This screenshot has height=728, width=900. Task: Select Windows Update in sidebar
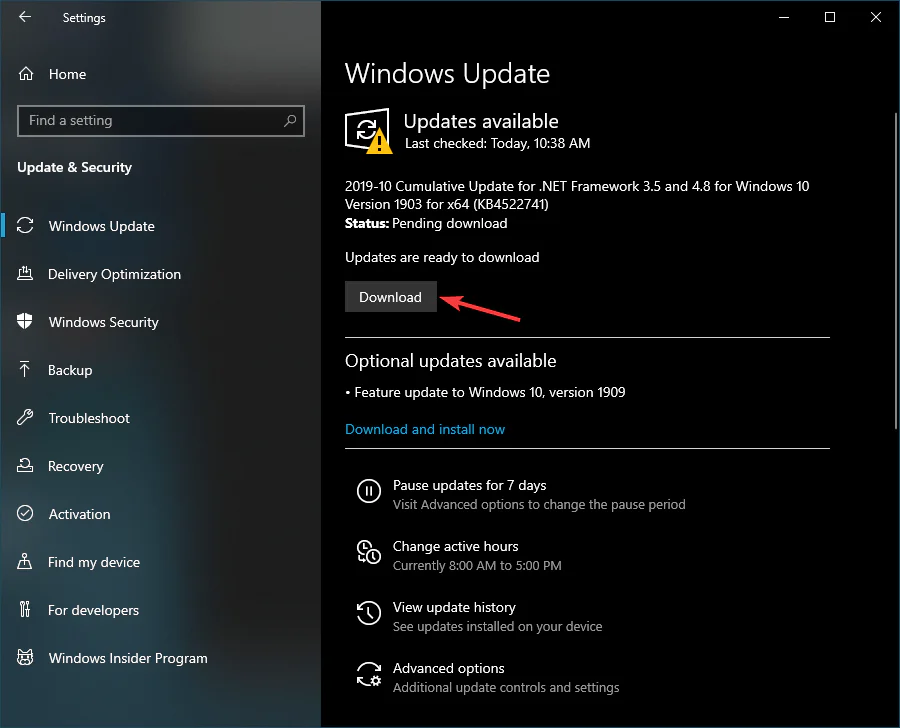pyautogui.click(x=102, y=226)
